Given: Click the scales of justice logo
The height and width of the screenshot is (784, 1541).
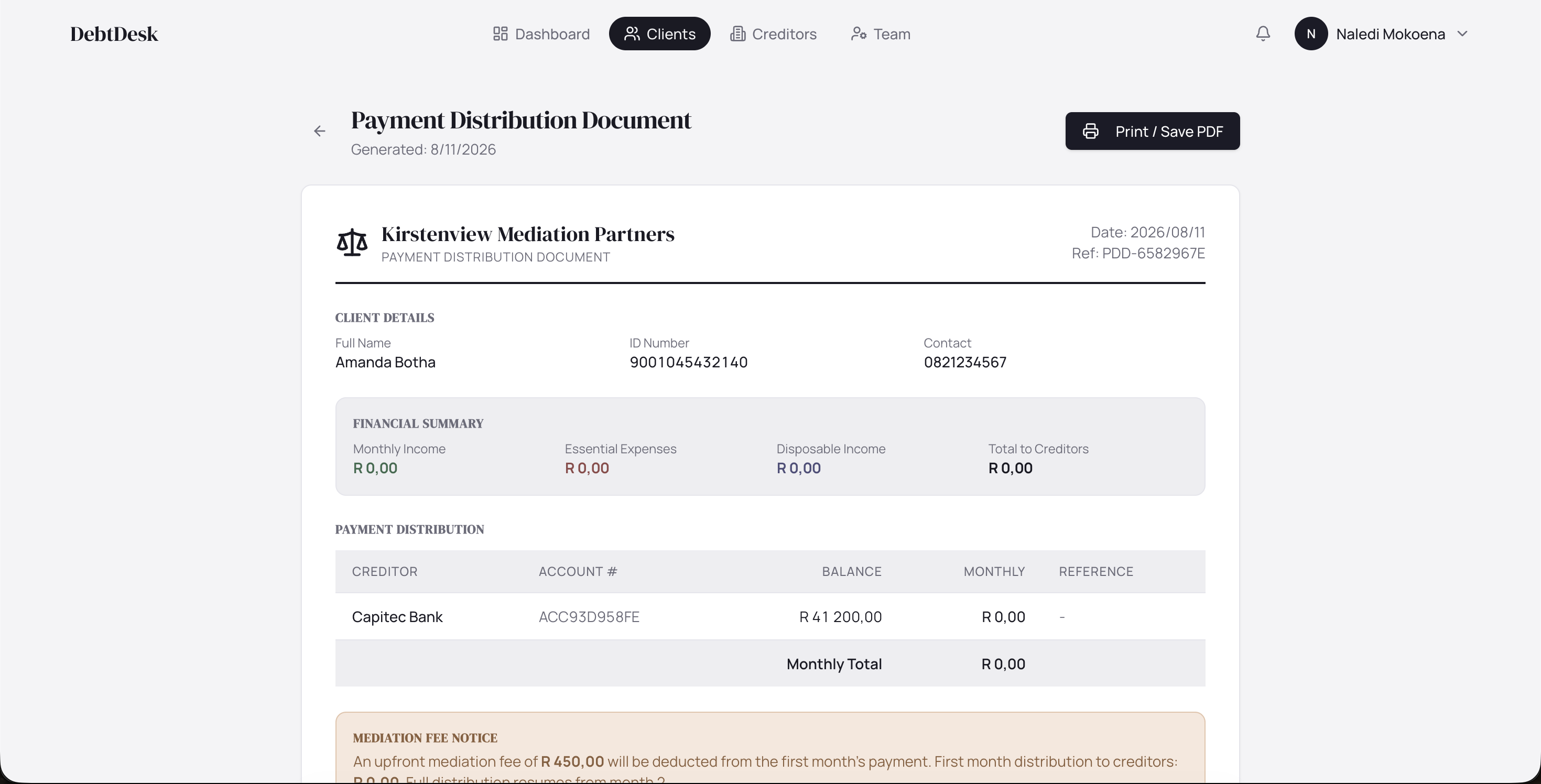Looking at the screenshot, I should (x=352, y=242).
